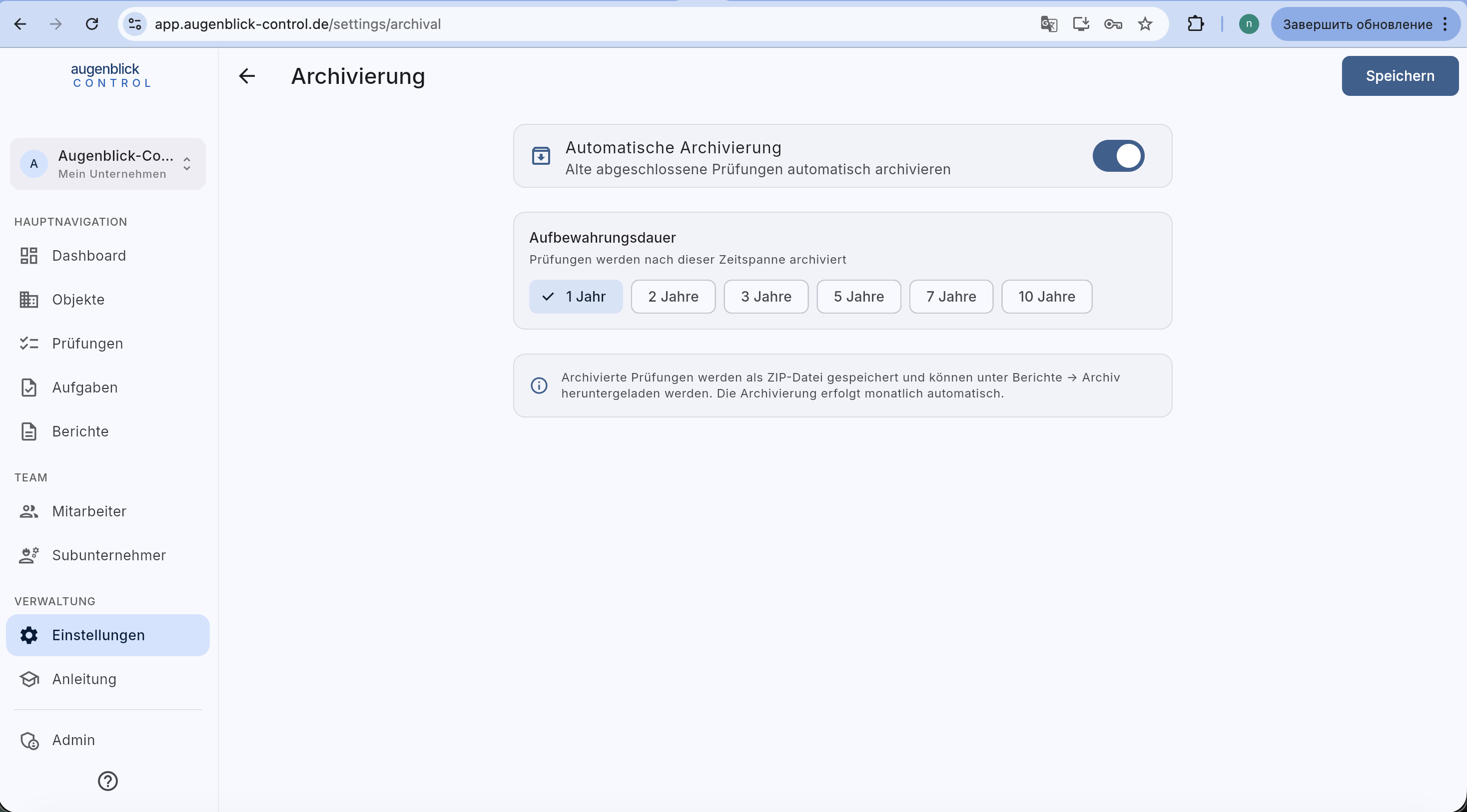Click the Berichte document icon
Viewport: 1467px width, 812px height.
click(x=28, y=431)
